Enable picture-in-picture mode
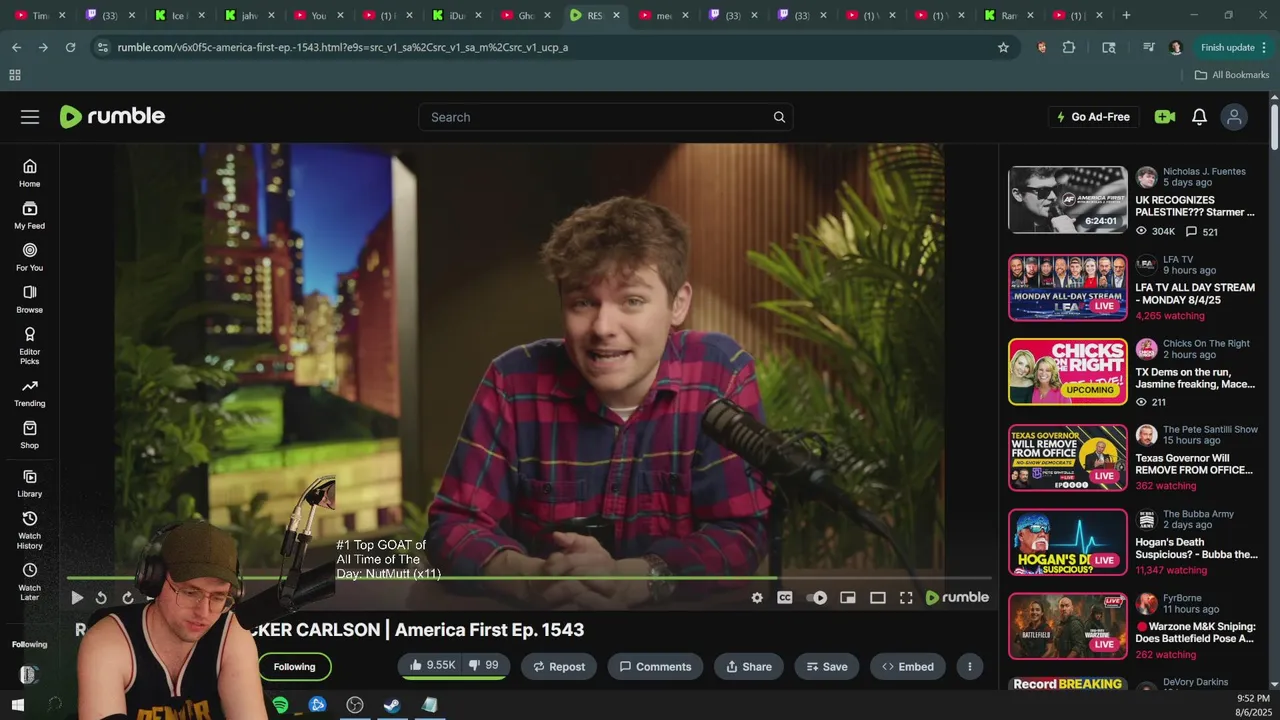This screenshot has height=720, width=1280. (848, 598)
